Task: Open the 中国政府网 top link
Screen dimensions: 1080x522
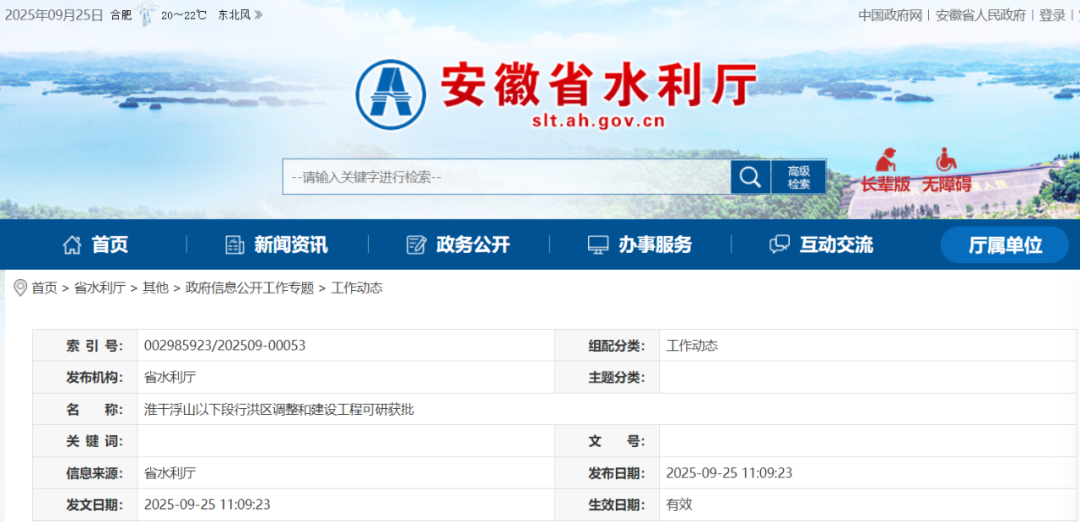Action: 889,15
